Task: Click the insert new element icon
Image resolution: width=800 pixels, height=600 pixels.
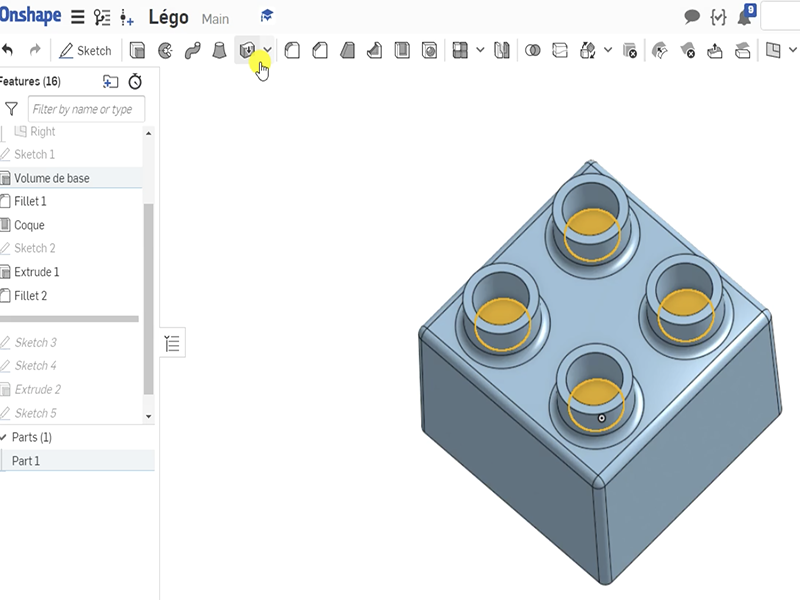Action: coord(127,18)
